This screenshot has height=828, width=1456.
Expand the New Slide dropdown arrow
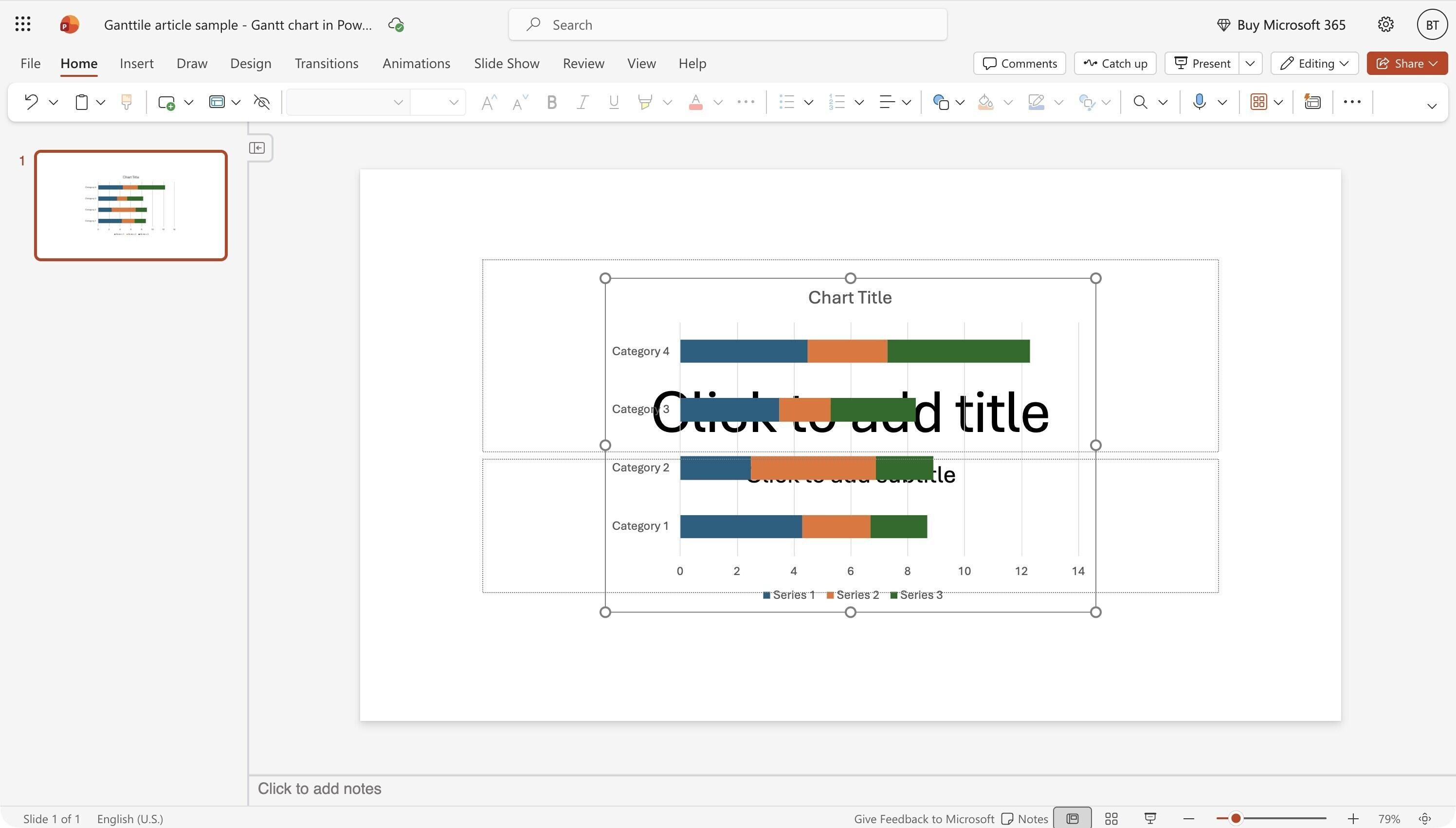pos(189,103)
